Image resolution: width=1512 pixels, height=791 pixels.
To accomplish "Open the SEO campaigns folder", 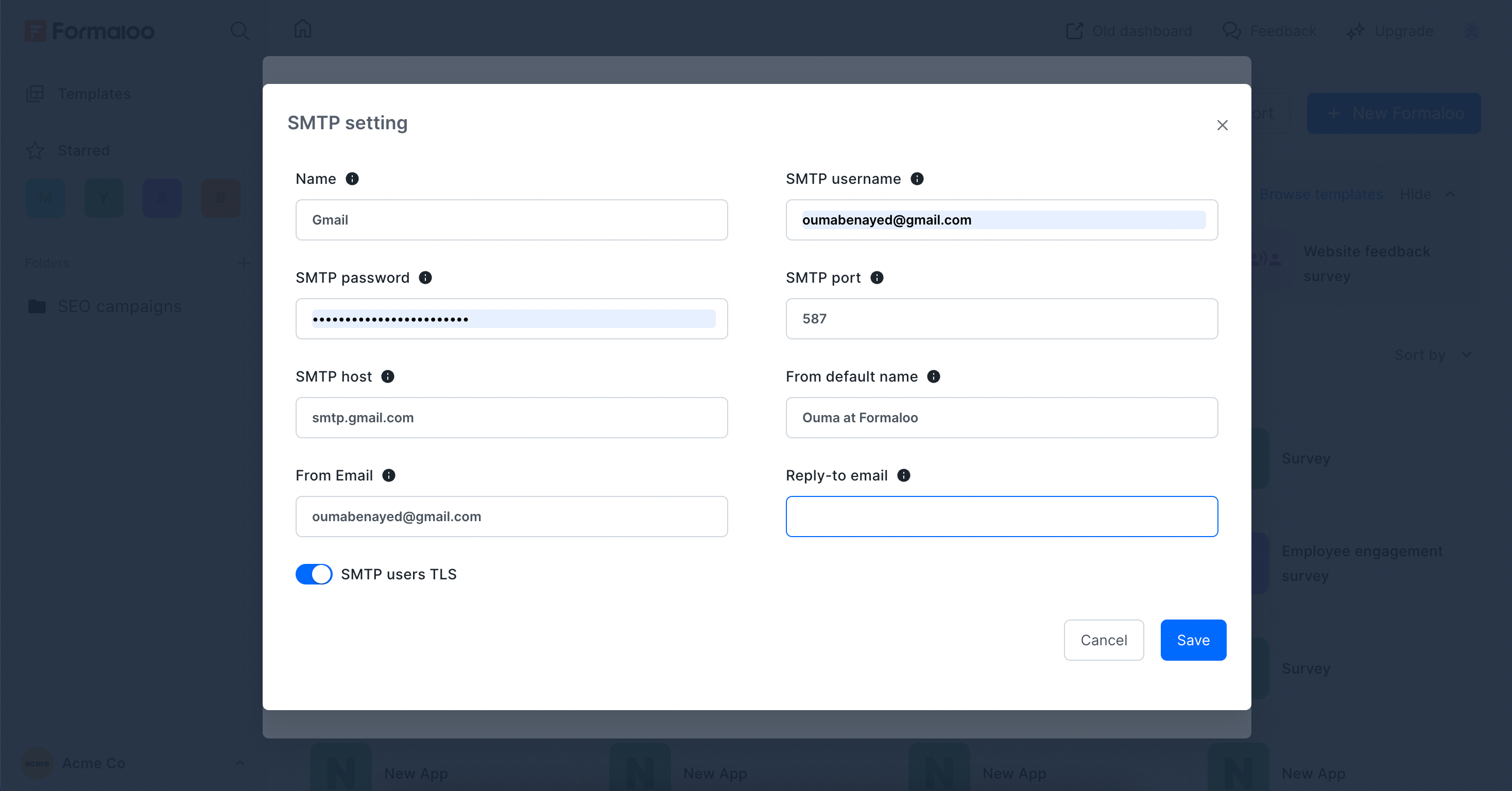I will tap(105, 306).
